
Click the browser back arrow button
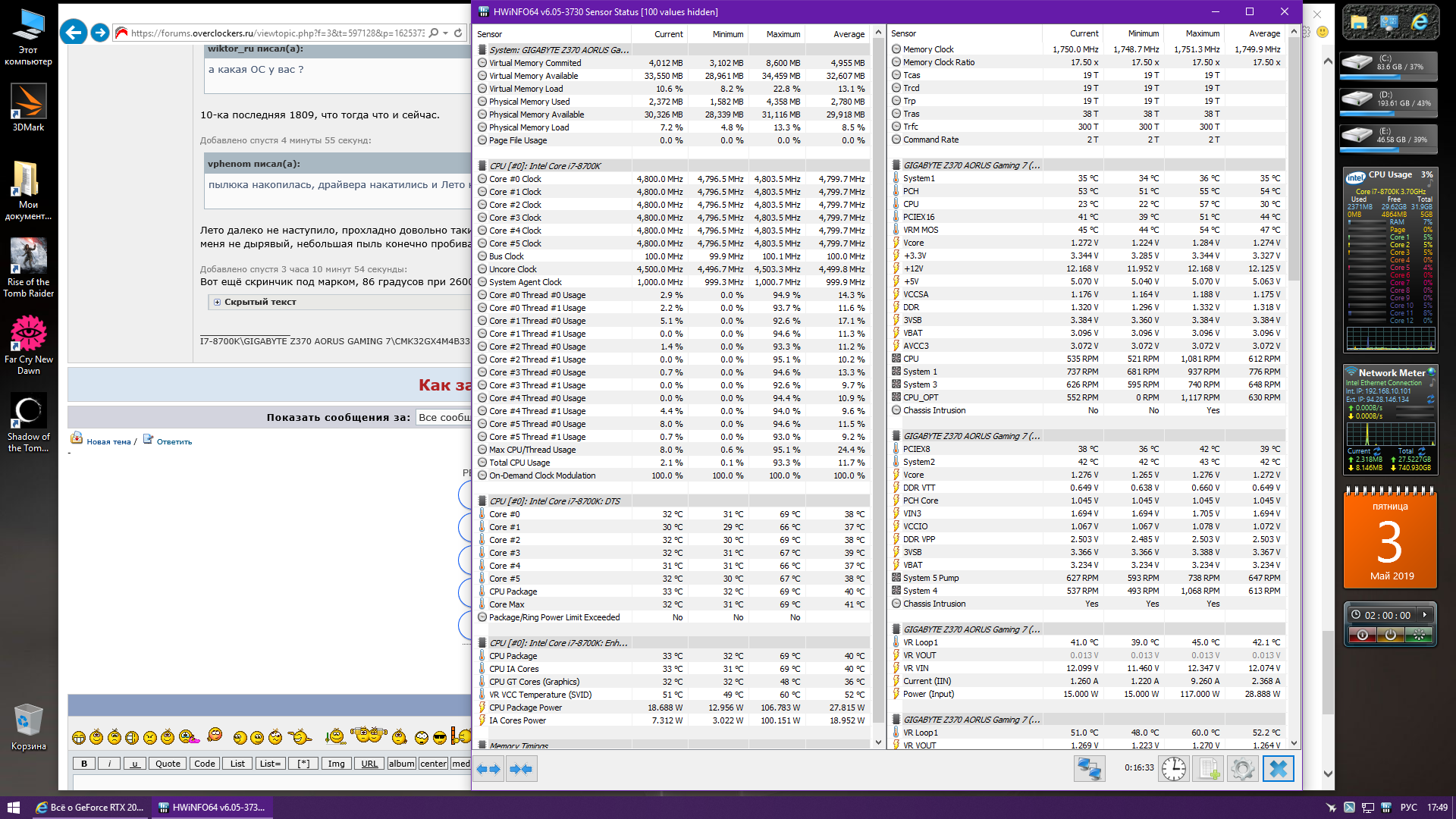click(74, 33)
